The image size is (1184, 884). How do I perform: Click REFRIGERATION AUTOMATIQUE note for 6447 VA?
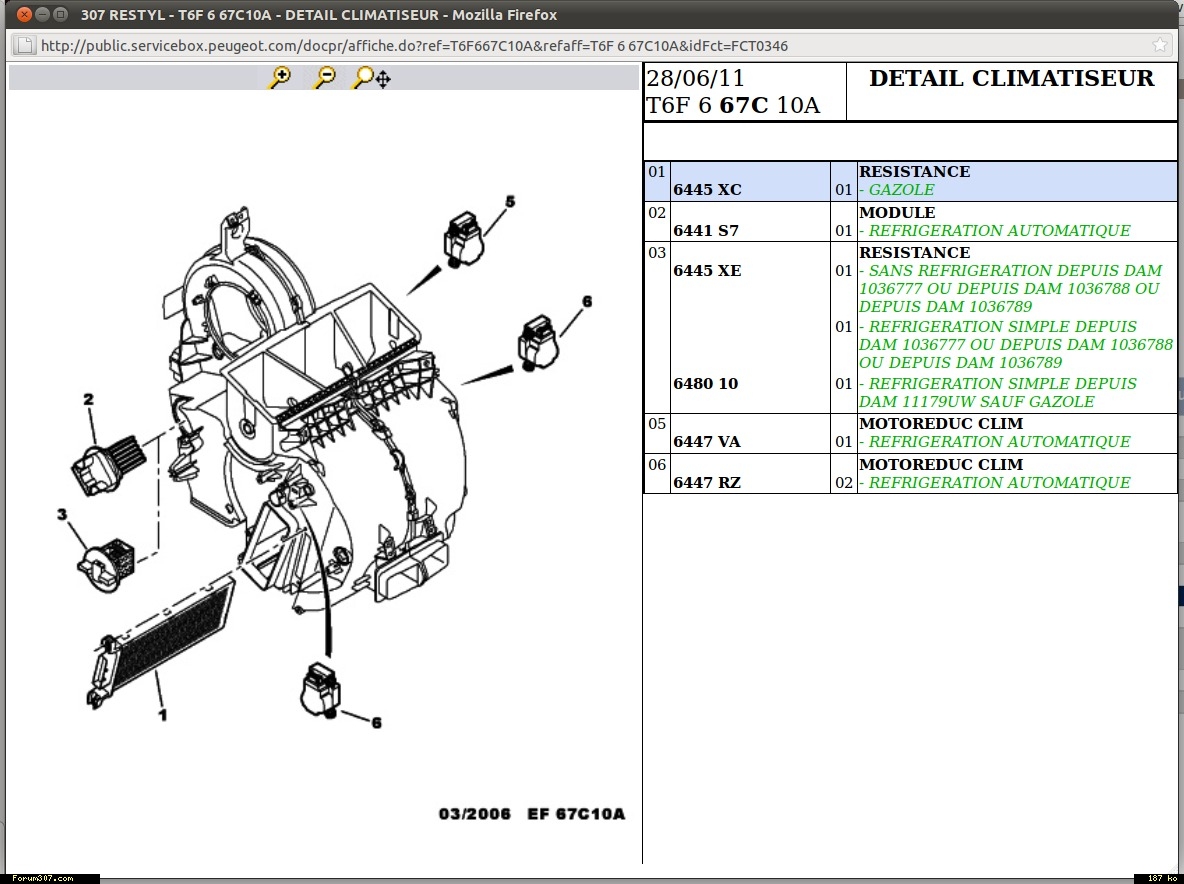(995, 442)
